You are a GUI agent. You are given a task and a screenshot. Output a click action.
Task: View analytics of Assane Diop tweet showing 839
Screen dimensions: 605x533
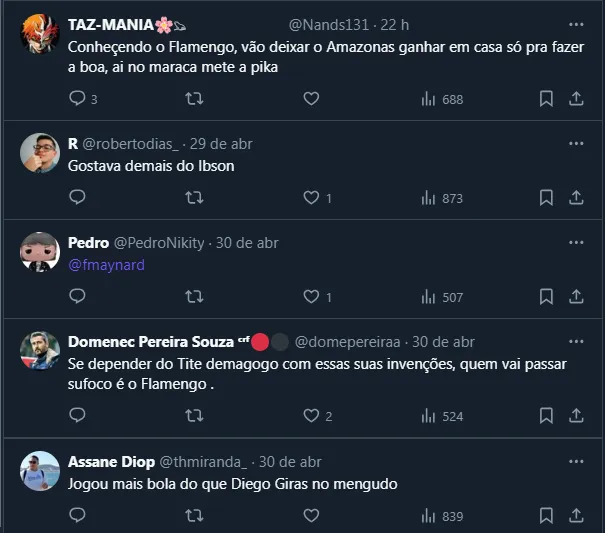coord(442,516)
